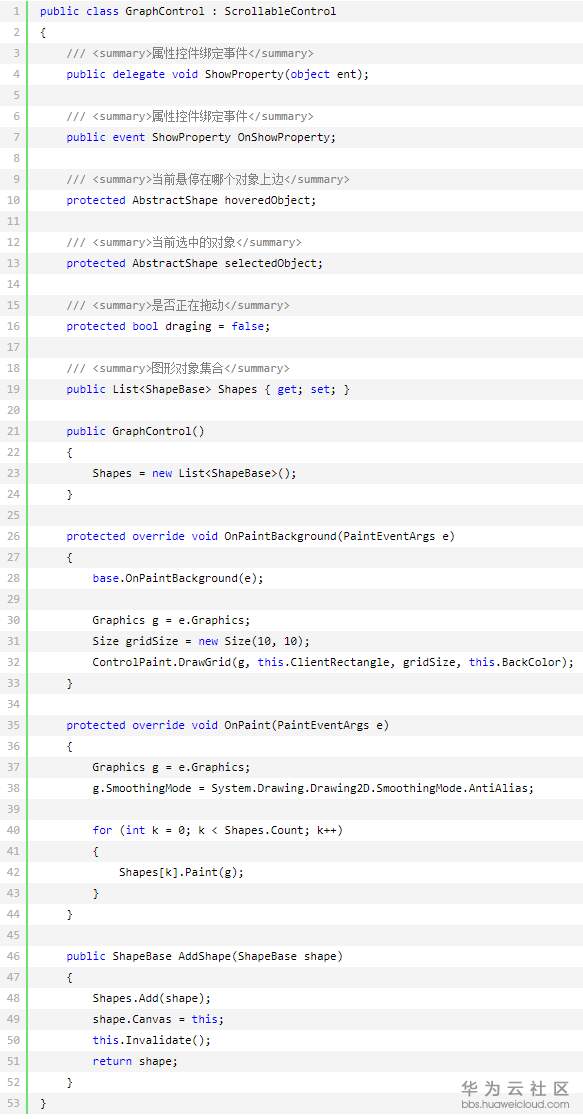This screenshot has height=1119, width=583.
Task: Click the summary comment on line 6
Action: click(191, 116)
